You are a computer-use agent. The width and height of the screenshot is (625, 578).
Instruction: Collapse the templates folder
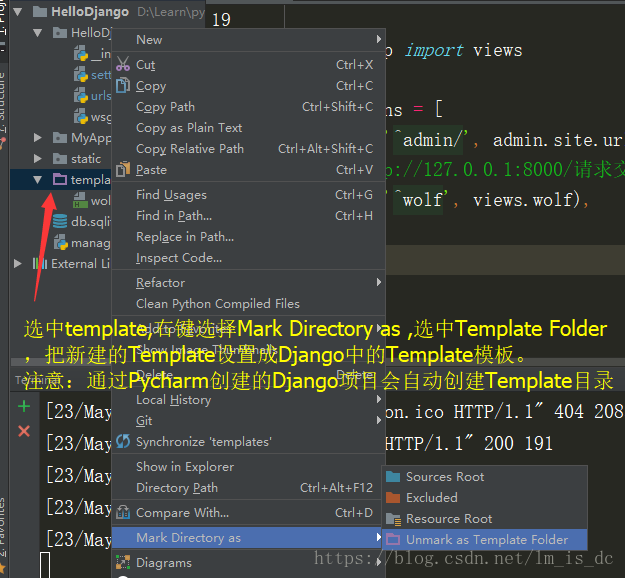[x=38, y=180]
